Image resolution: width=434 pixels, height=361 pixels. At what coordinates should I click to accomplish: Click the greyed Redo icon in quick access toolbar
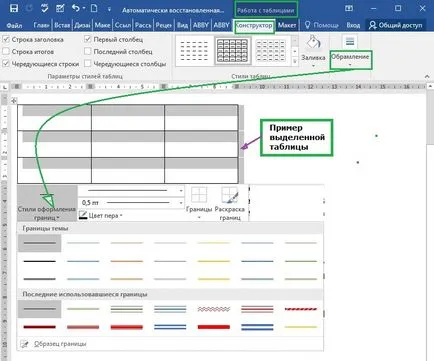point(29,8)
